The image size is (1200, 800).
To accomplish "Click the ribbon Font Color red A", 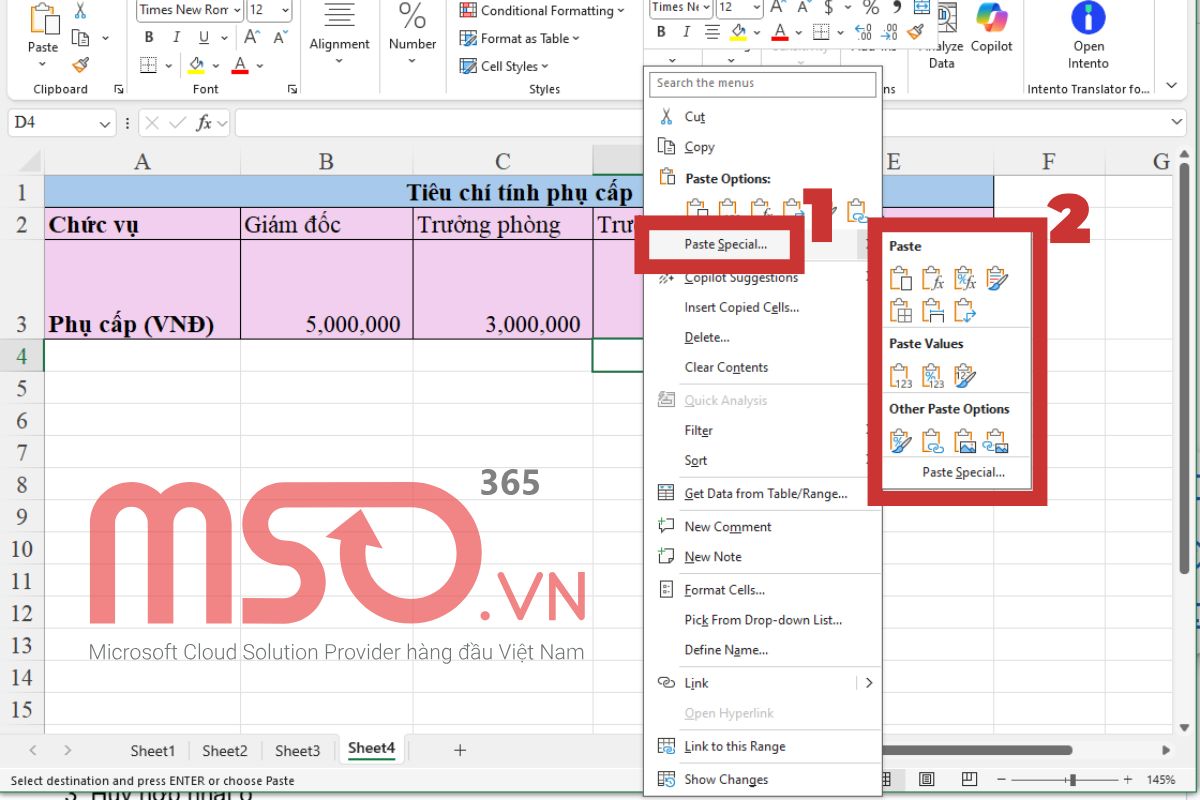I will 239,66.
